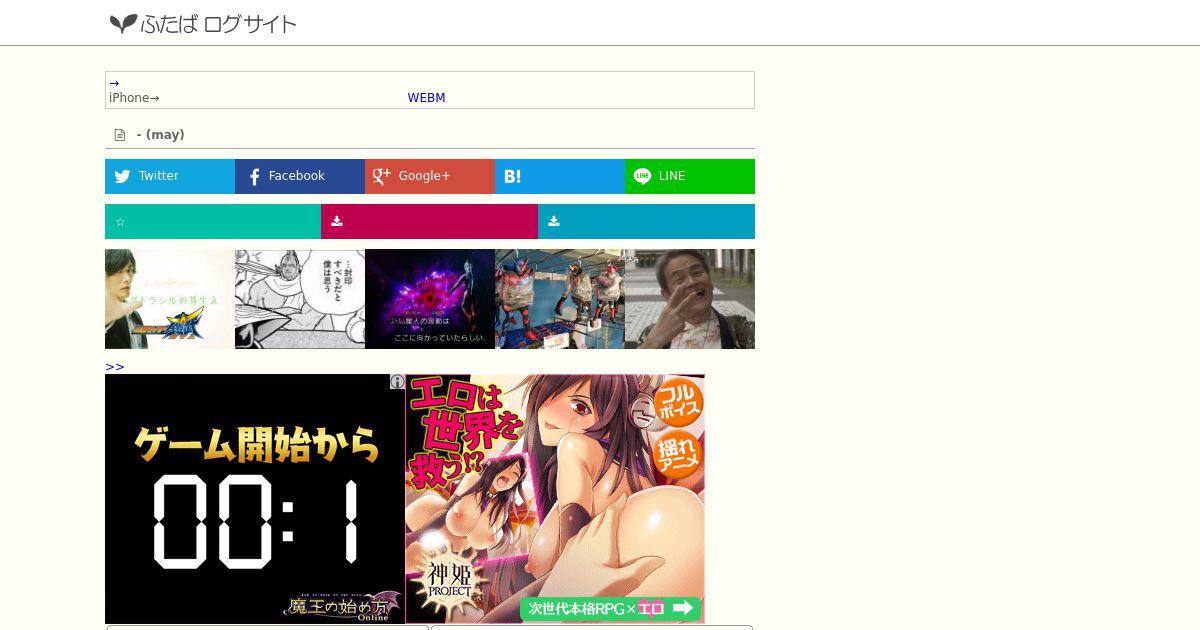
Task: Share the page on LINE
Action: [690, 176]
